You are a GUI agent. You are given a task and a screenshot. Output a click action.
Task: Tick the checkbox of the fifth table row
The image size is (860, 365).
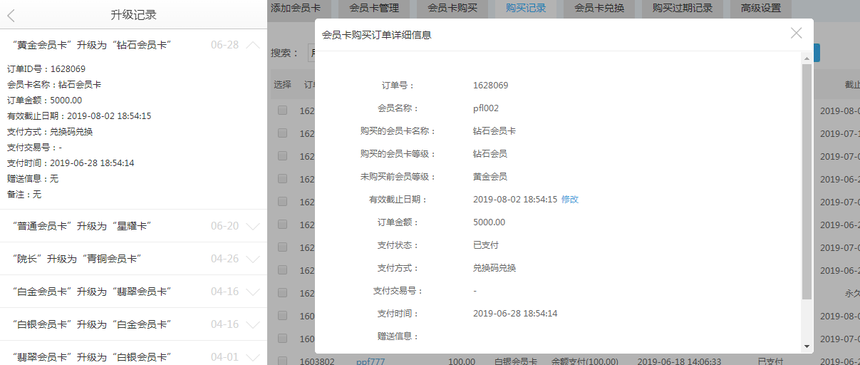pyautogui.click(x=282, y=201)
